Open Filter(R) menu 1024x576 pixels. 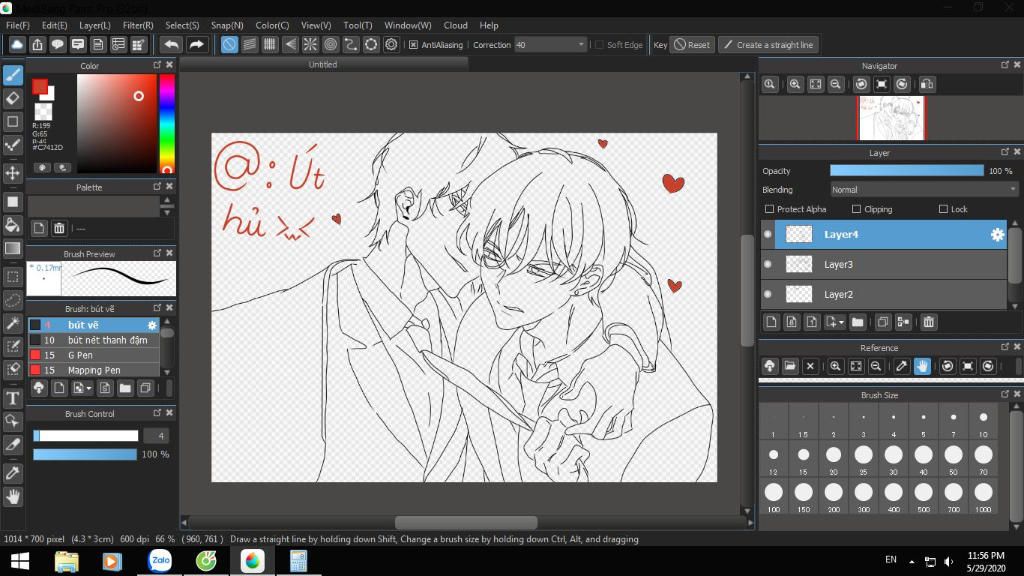tap(138, 25)
